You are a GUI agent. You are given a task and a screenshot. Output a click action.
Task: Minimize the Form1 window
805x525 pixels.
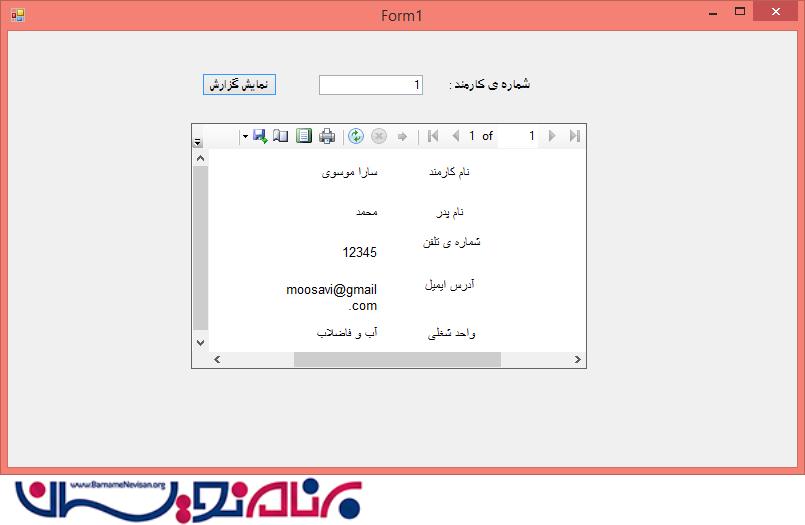pyautogui.click(x=713, y=12)
